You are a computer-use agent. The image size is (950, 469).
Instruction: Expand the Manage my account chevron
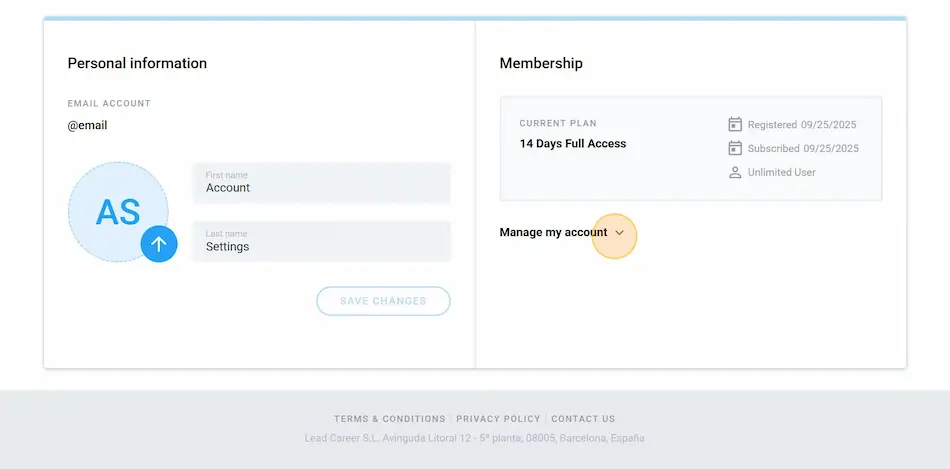pyautogui.click(x=619, y=233)
